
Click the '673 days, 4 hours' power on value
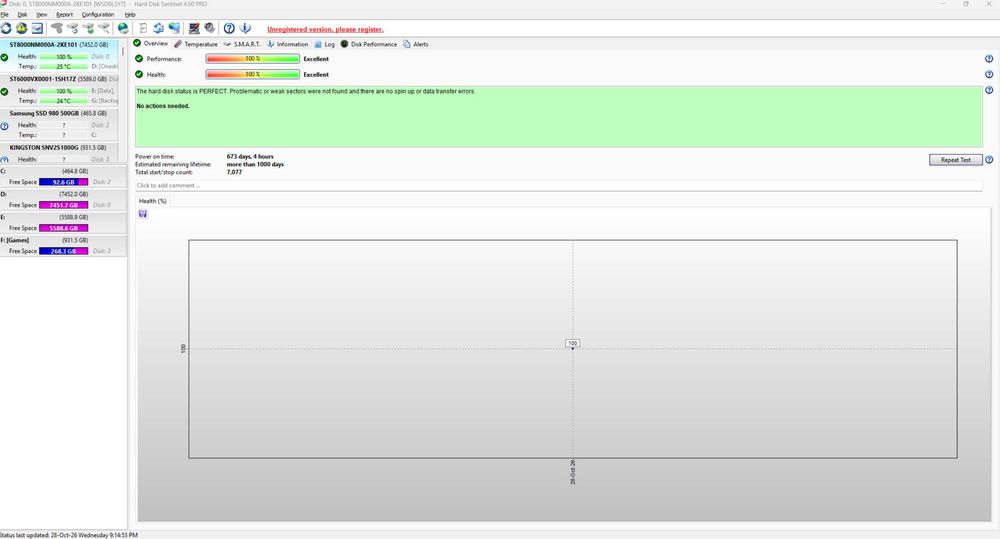250,156
